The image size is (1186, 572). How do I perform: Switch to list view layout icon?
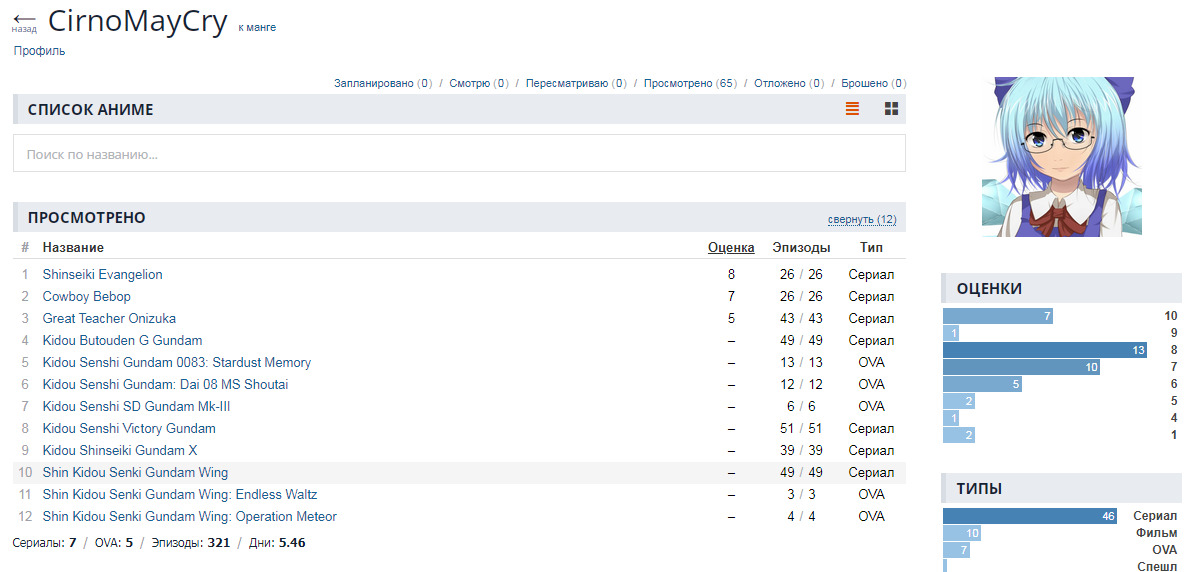pos(852,109)
